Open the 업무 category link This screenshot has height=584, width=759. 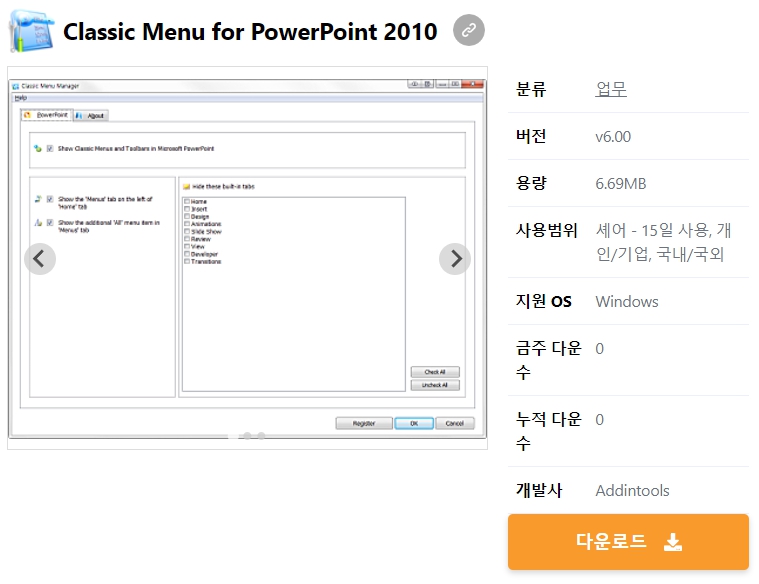[611, 89]
